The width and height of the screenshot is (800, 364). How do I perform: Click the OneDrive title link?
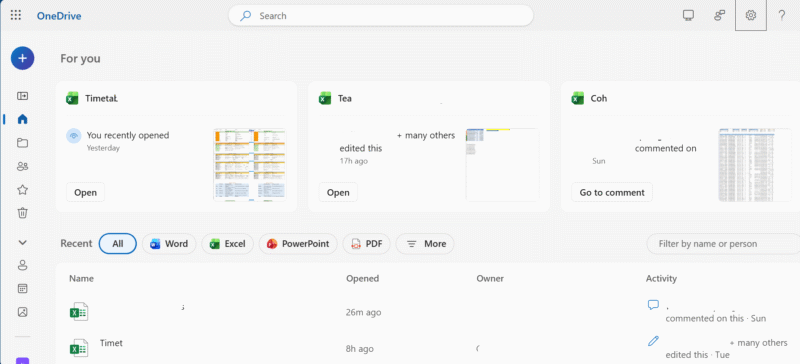(x=59, y=16)
